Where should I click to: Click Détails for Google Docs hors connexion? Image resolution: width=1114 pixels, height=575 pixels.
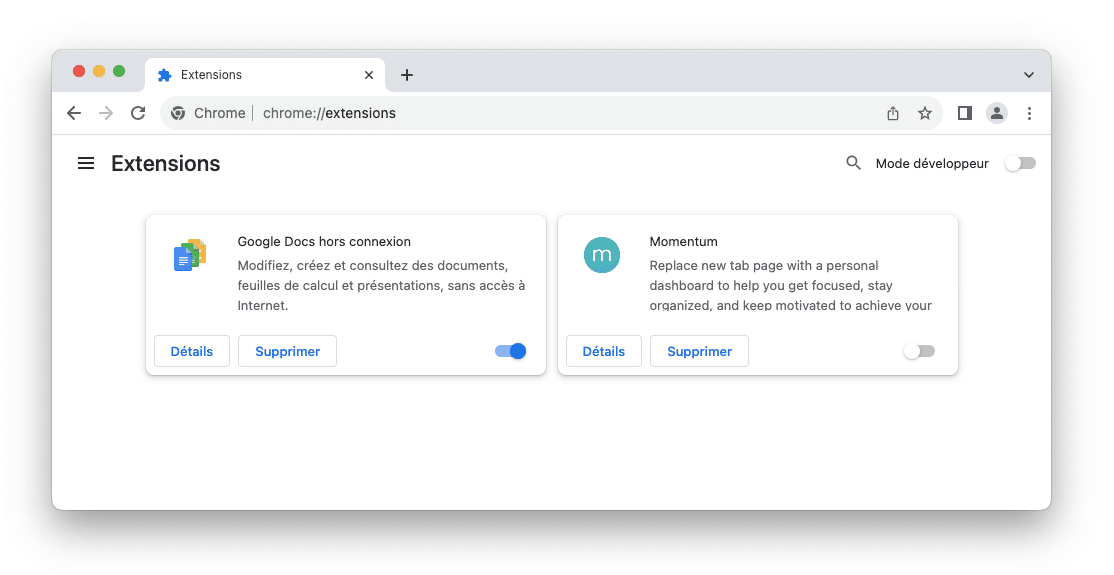point(192,351)
